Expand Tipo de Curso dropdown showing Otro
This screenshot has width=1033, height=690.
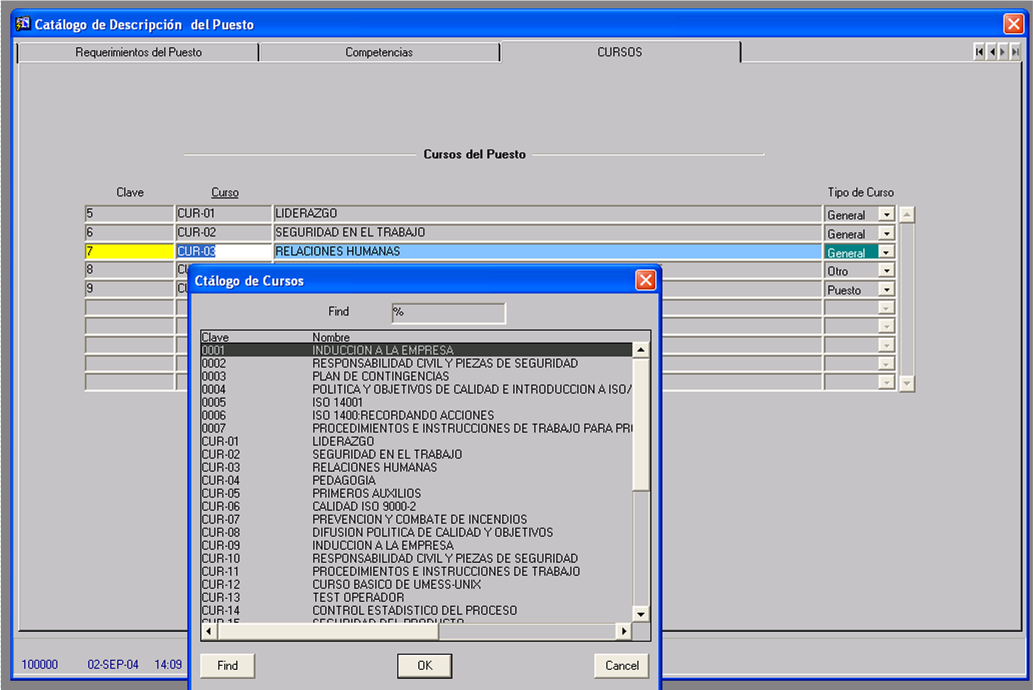(885, 271)
